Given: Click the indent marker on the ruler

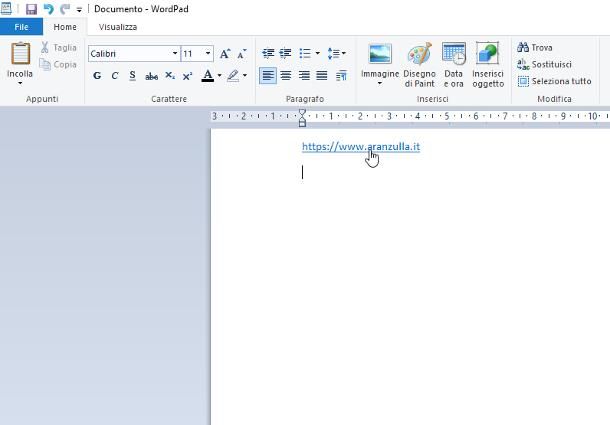Looking at the screenshot, I should point(302,118).
